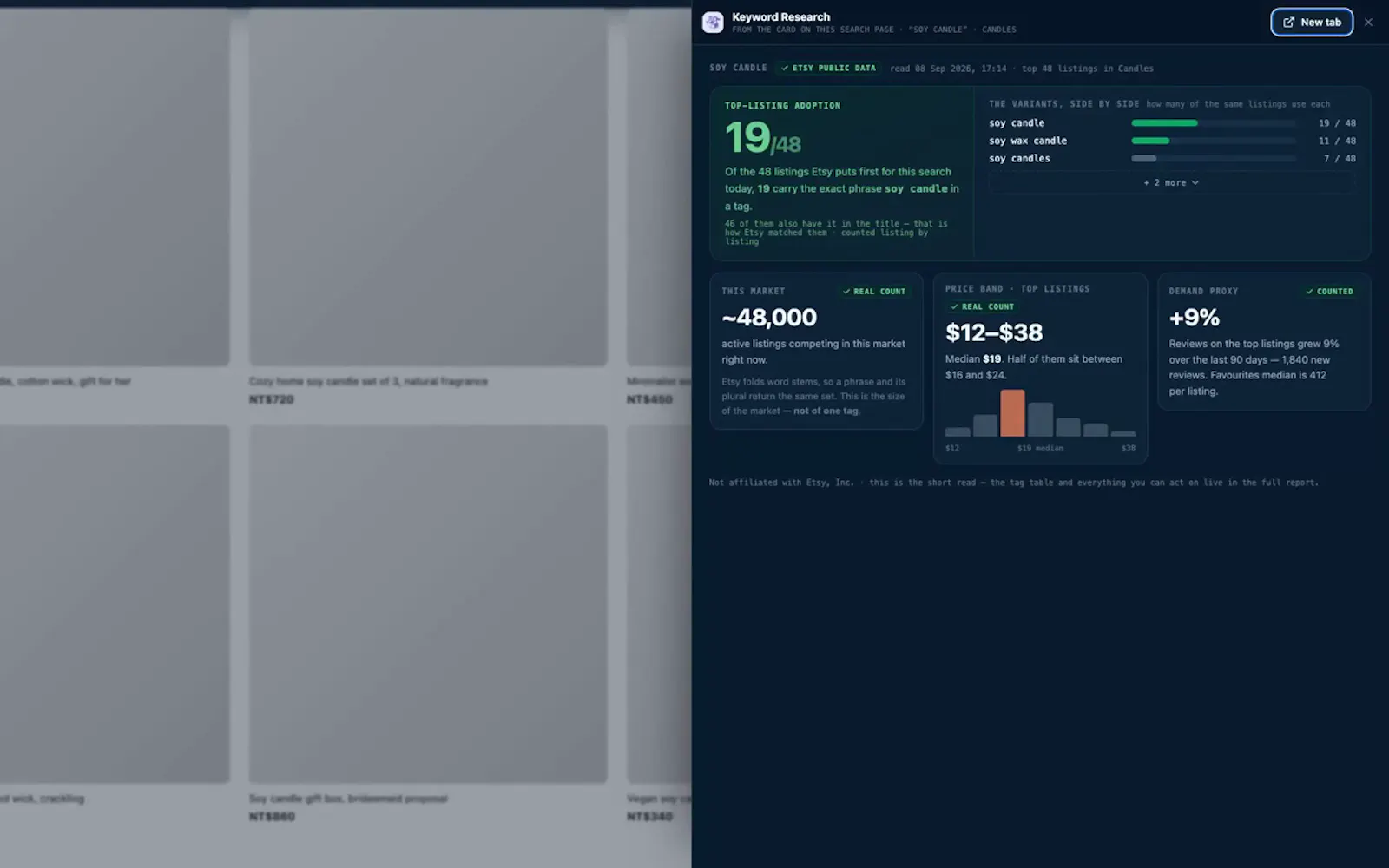Screen dimensions: 1389x868
Task: Click the '11 / 48' count for soy wax candle
Action: click(1337, 141)
